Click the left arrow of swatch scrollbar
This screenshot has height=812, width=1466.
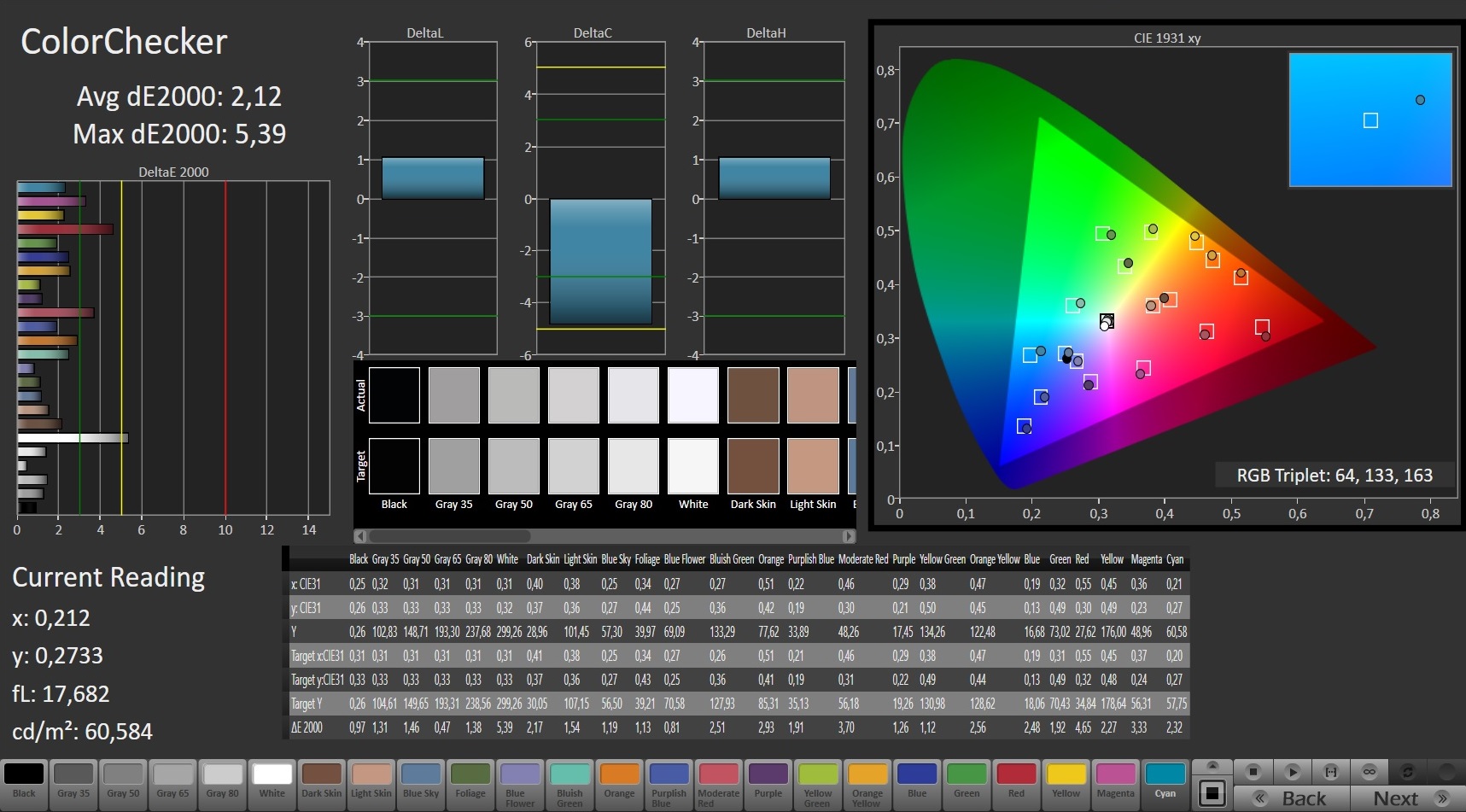[x=361, y=536]
